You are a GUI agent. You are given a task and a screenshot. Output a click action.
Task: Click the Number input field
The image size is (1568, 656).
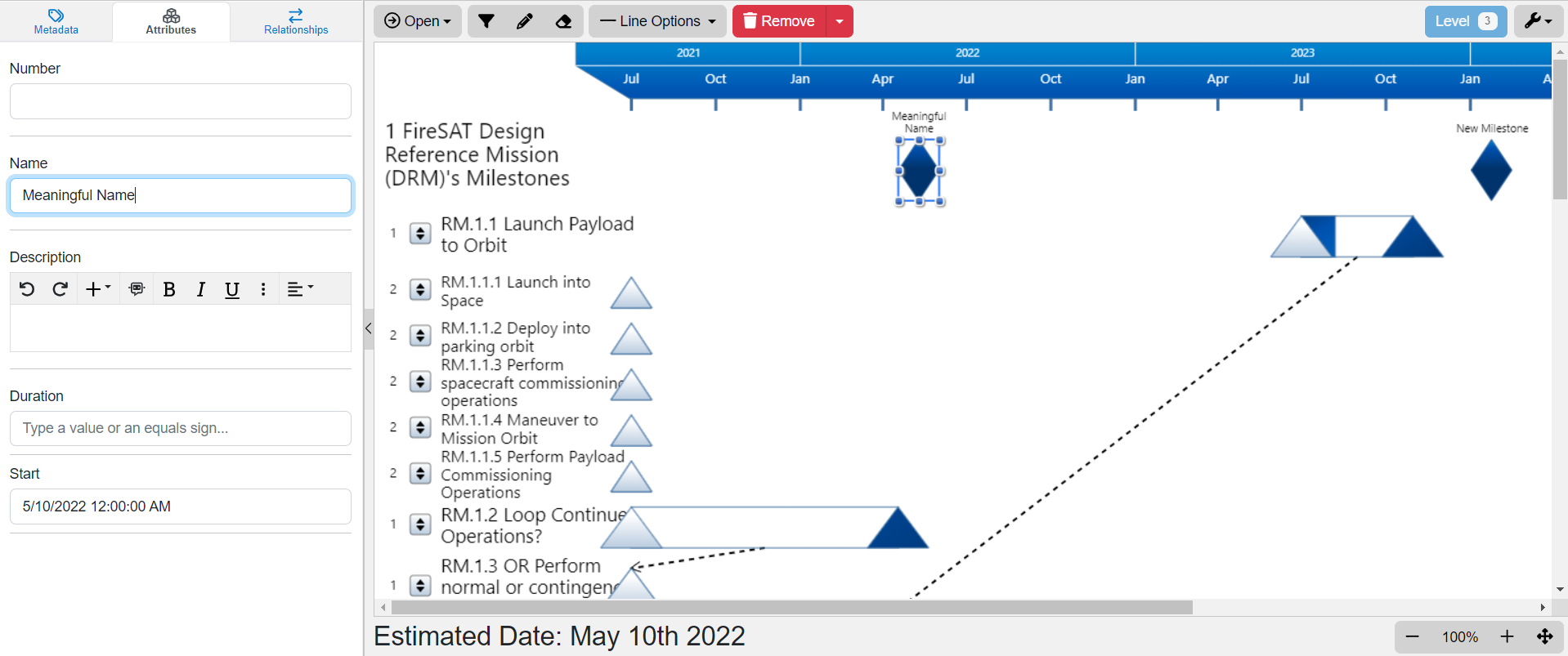181,101
